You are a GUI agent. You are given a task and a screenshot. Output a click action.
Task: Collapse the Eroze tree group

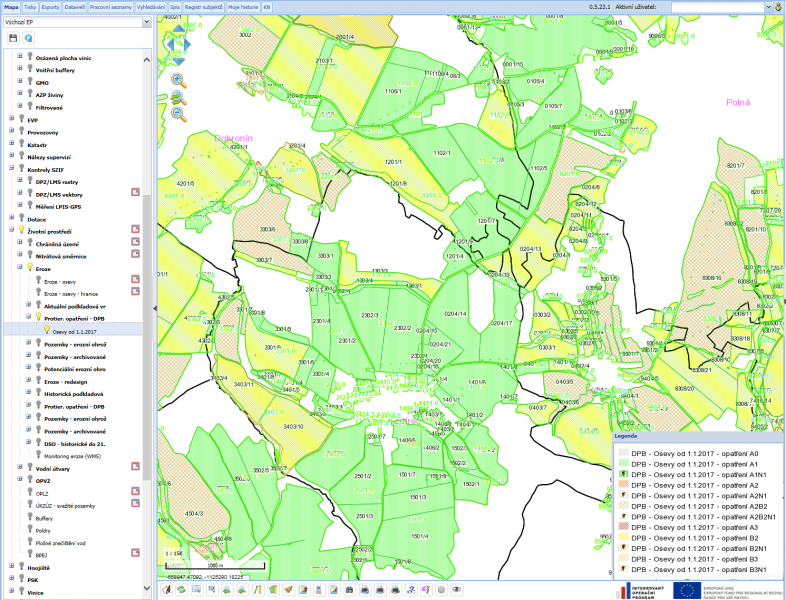19,268
